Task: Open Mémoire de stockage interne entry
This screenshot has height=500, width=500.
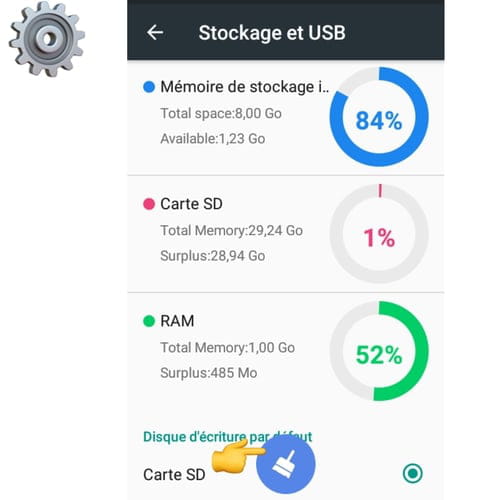Action: click(286, 118)
